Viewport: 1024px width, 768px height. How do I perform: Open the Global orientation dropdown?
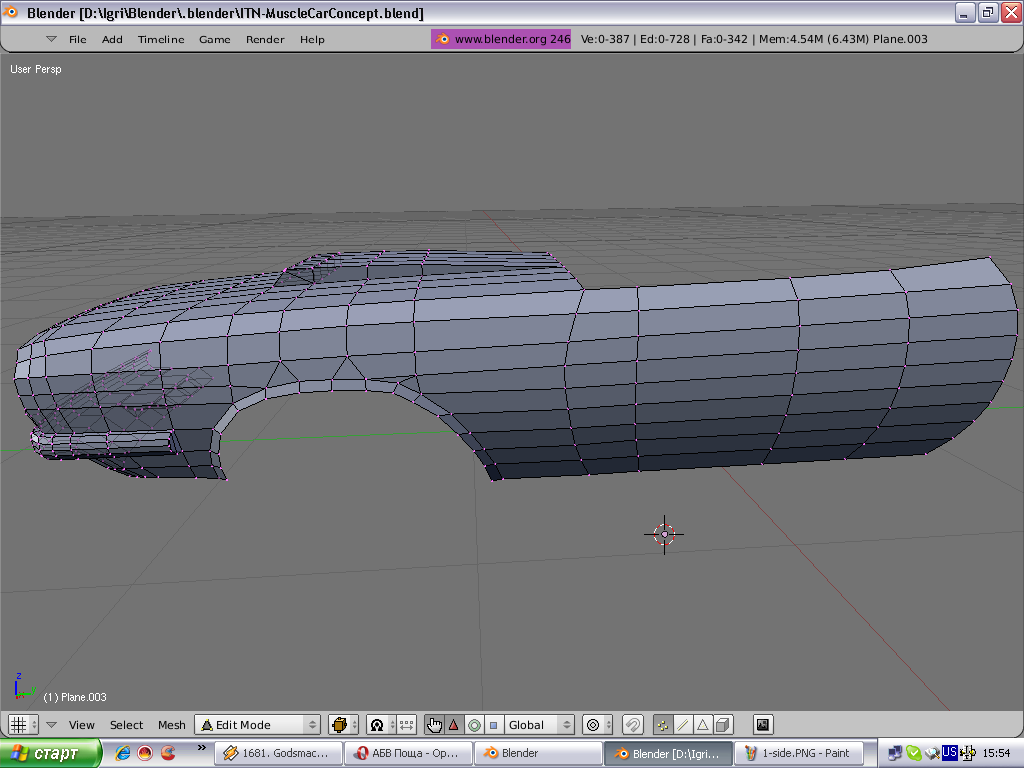coord(538,725)
